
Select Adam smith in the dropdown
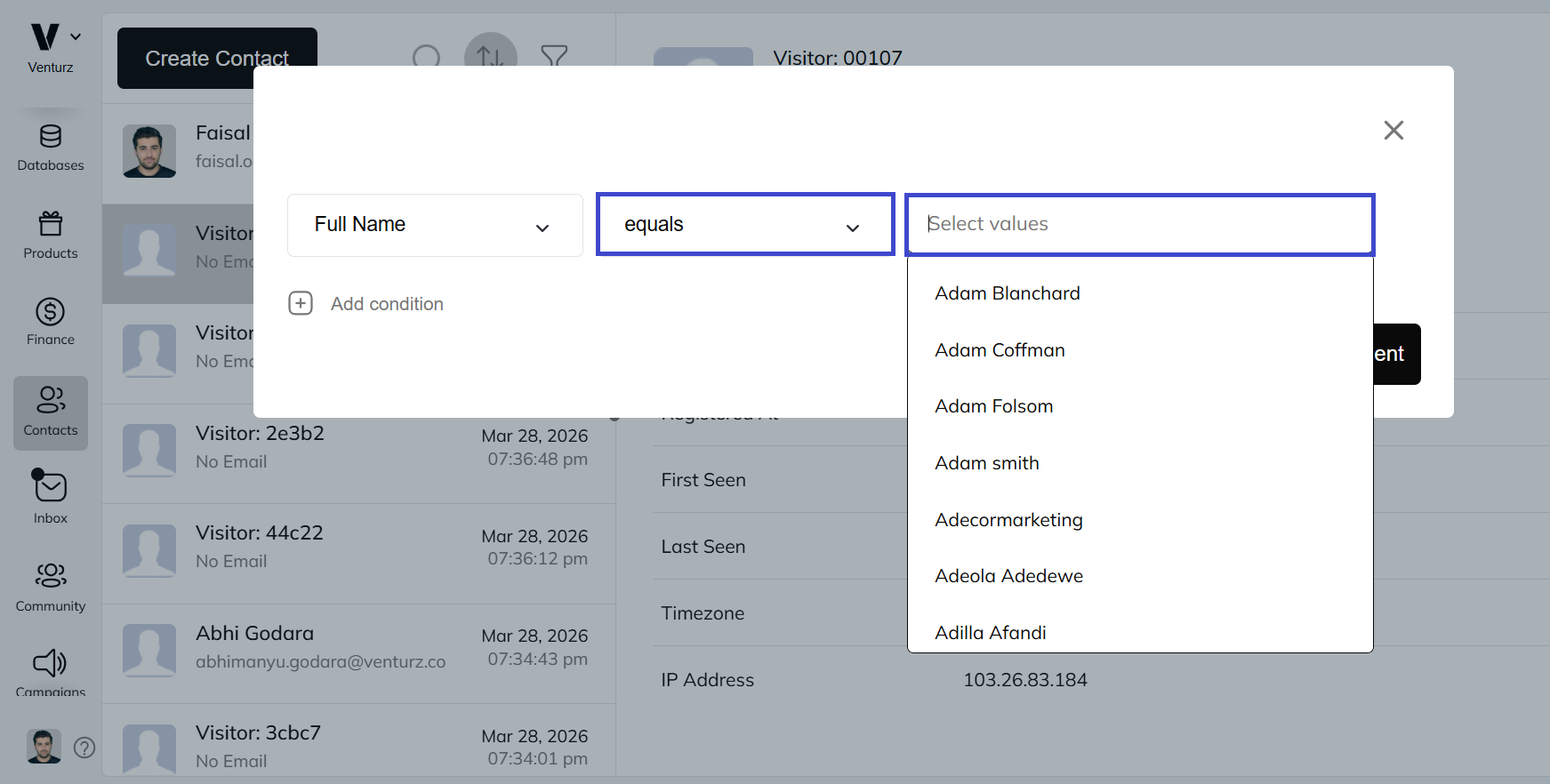click(986, 463)
